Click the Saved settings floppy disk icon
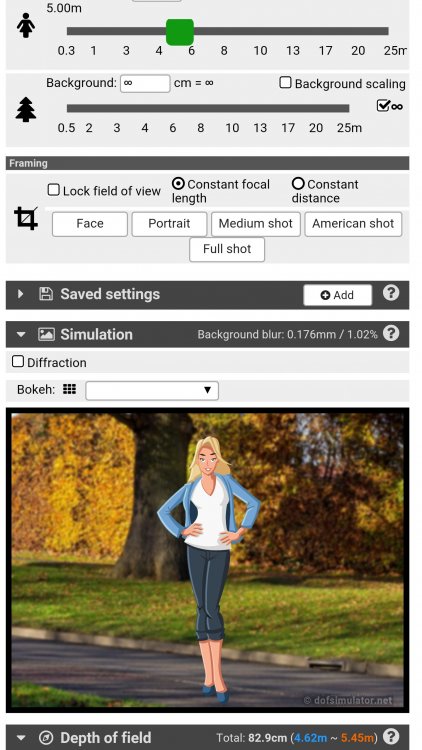The image size is (422, 750). pos(46,294)
